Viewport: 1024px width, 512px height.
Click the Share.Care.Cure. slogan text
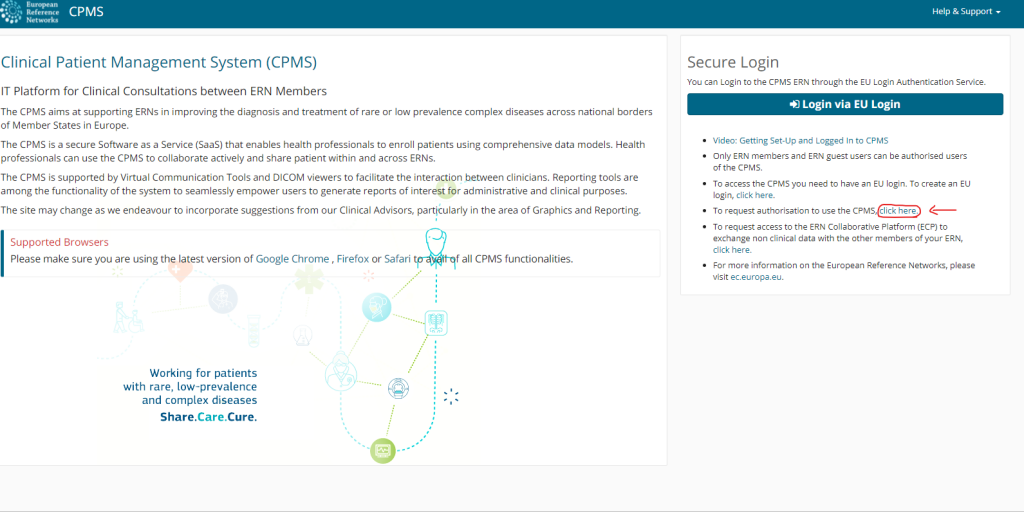click(x=208, y=416)
